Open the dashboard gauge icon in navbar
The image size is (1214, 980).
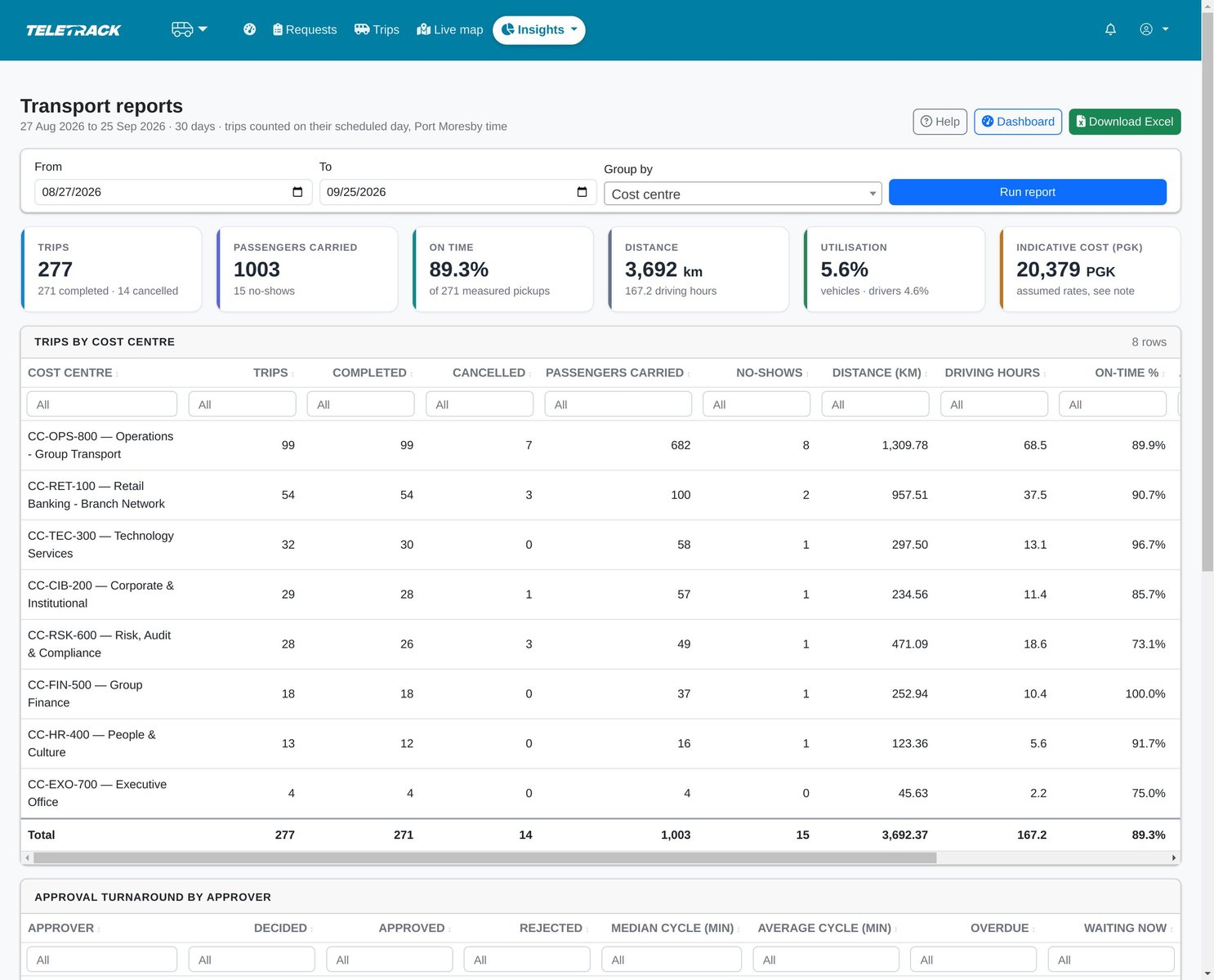(x=250, y=29)
